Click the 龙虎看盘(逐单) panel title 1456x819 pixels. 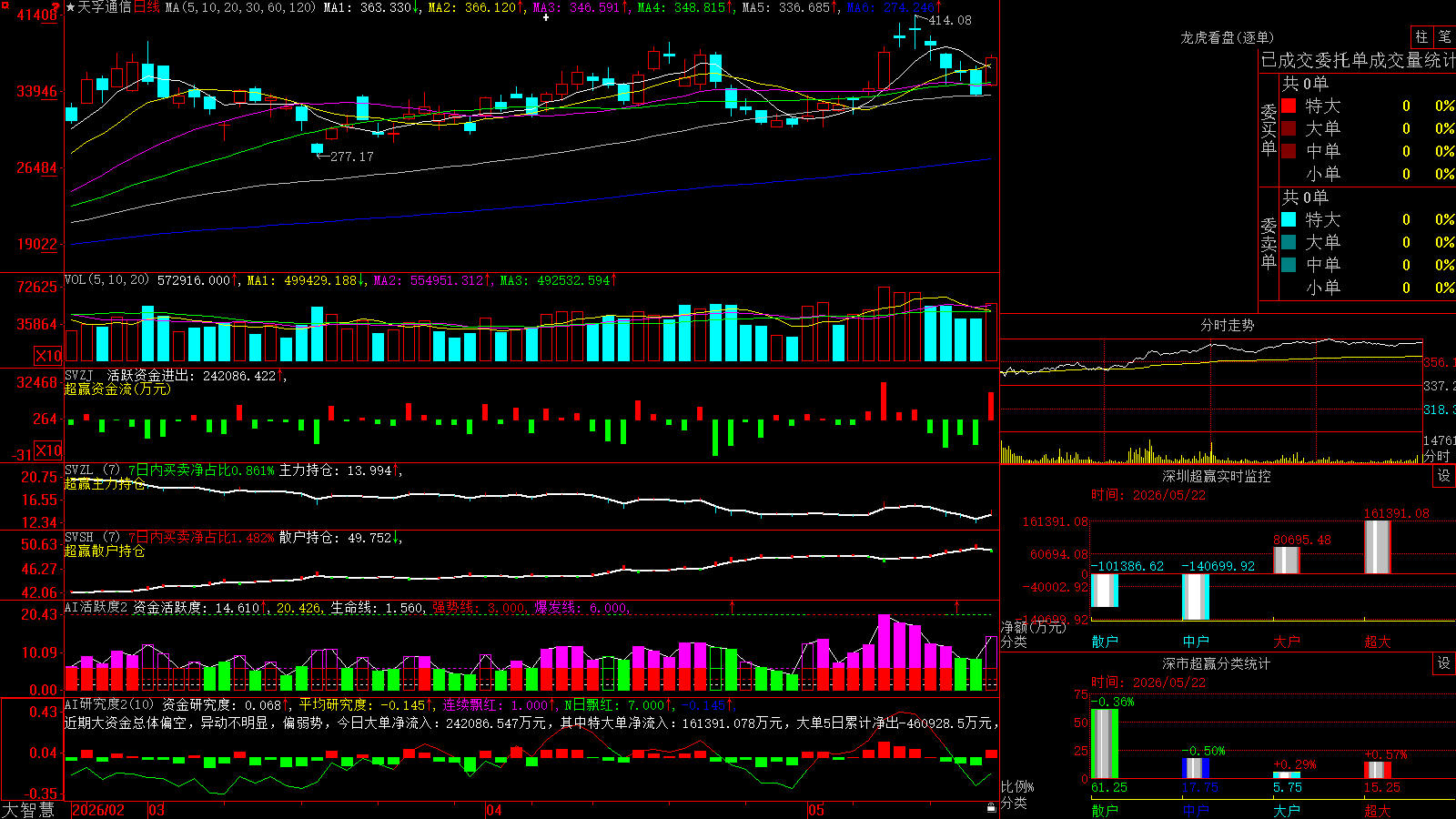pyautogui.click(x=1227, y=37)
